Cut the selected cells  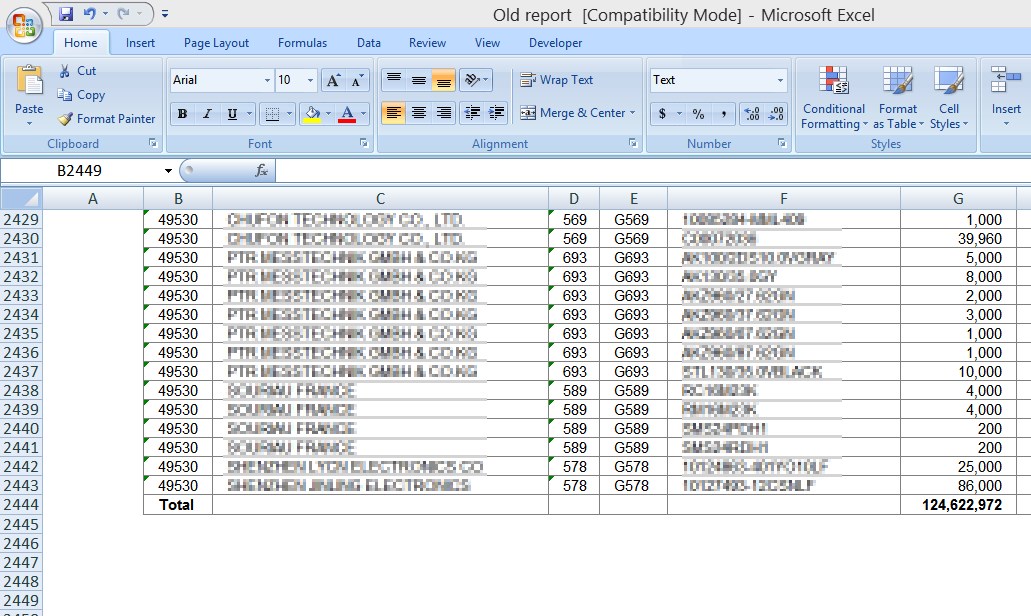[x=78, y=71]
